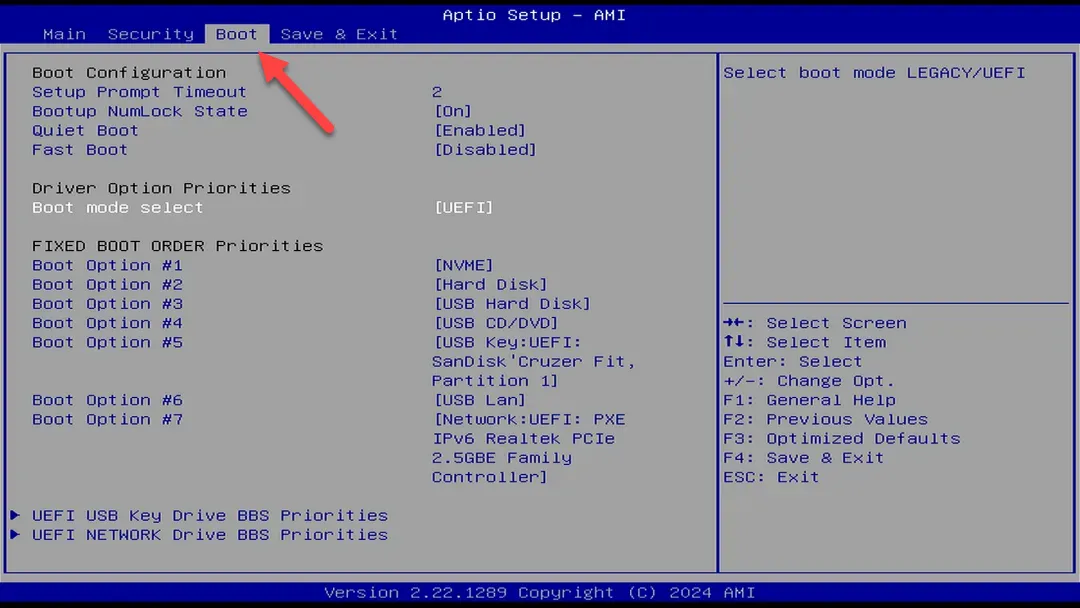Viewport: 1080px width, 608px height.
Task: Select the Boot tab
Action: [236, 34]
